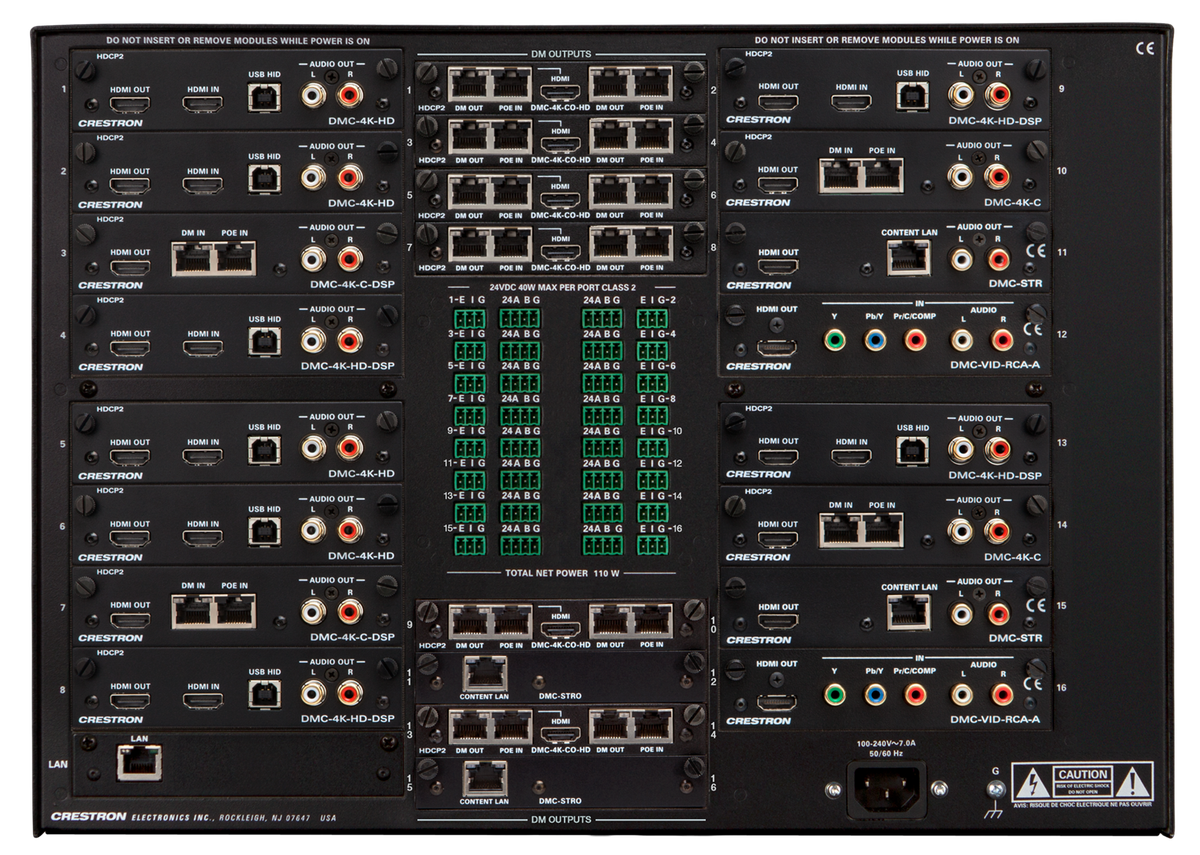Select the HDMI IN port on slot 9

point(852,101)
